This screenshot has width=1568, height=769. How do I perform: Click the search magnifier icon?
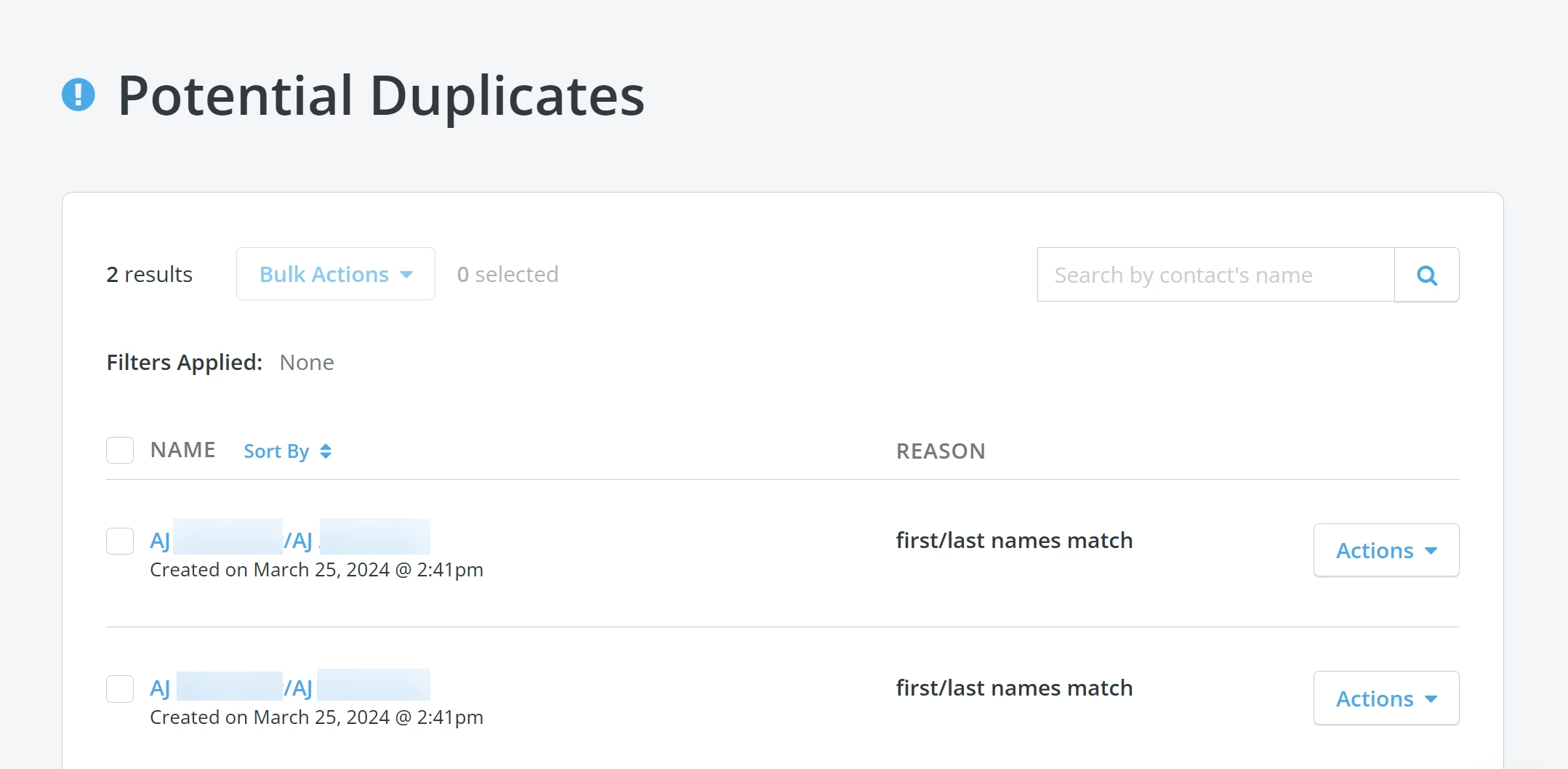[1426, 275]
